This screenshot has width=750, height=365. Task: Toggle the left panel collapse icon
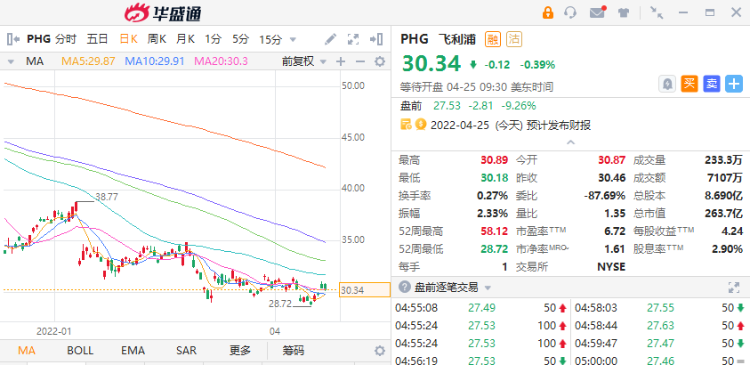point(13,39)
